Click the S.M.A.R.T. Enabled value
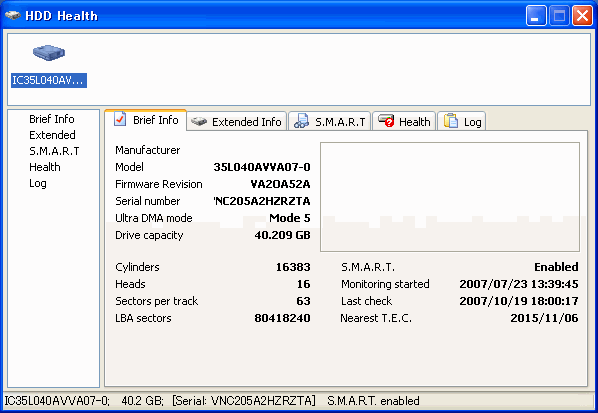Image resolution: width=598 pixels, height=413 pixels. (x=556, y=267)
